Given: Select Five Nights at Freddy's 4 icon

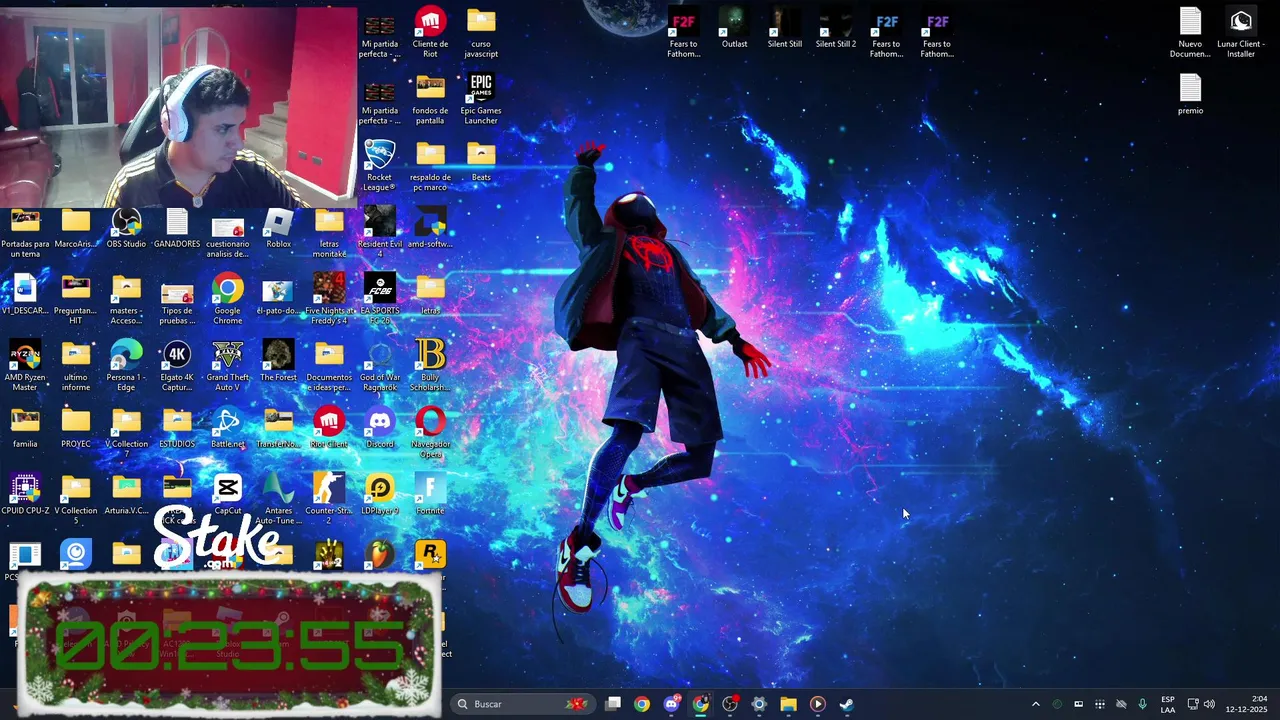Looking at the screenshot, I should [329, 301].
